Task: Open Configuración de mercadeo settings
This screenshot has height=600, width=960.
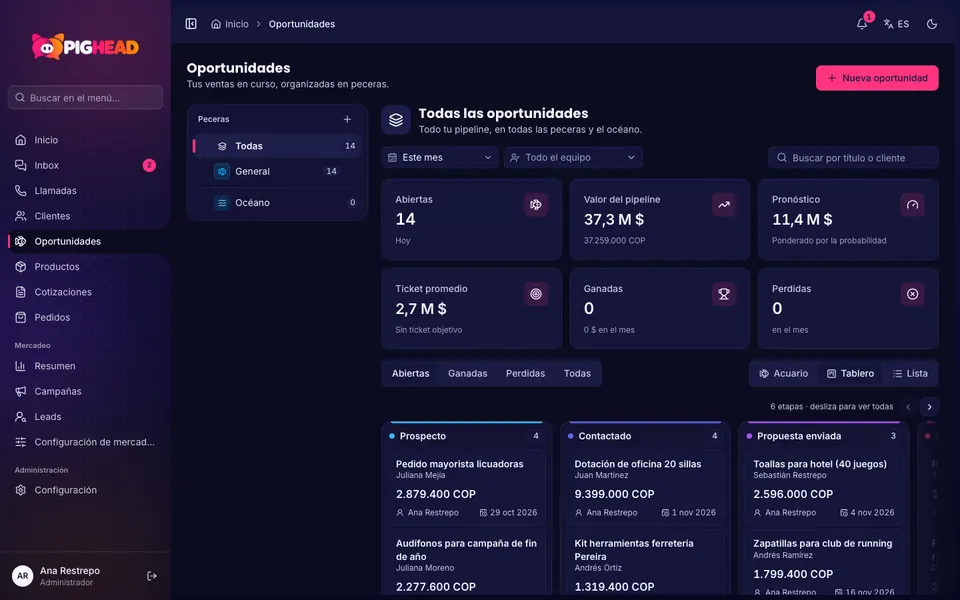Action: (85, 442)
